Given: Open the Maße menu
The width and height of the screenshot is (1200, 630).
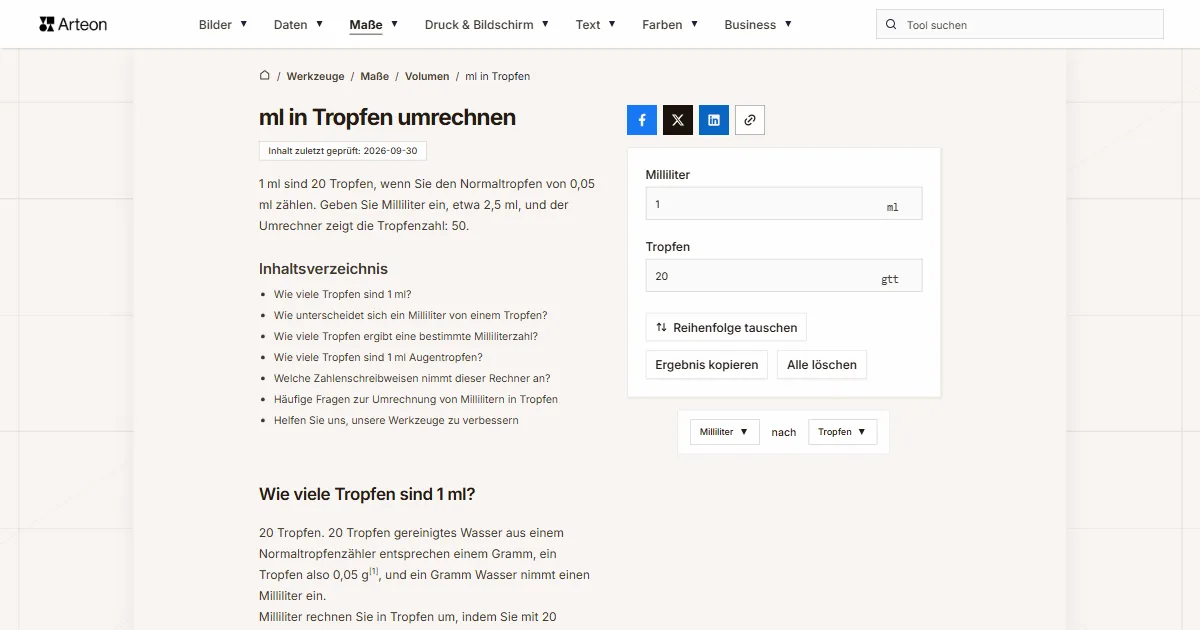Looking at the screenshot, I should pyautogui.click(x=374, y=25).
